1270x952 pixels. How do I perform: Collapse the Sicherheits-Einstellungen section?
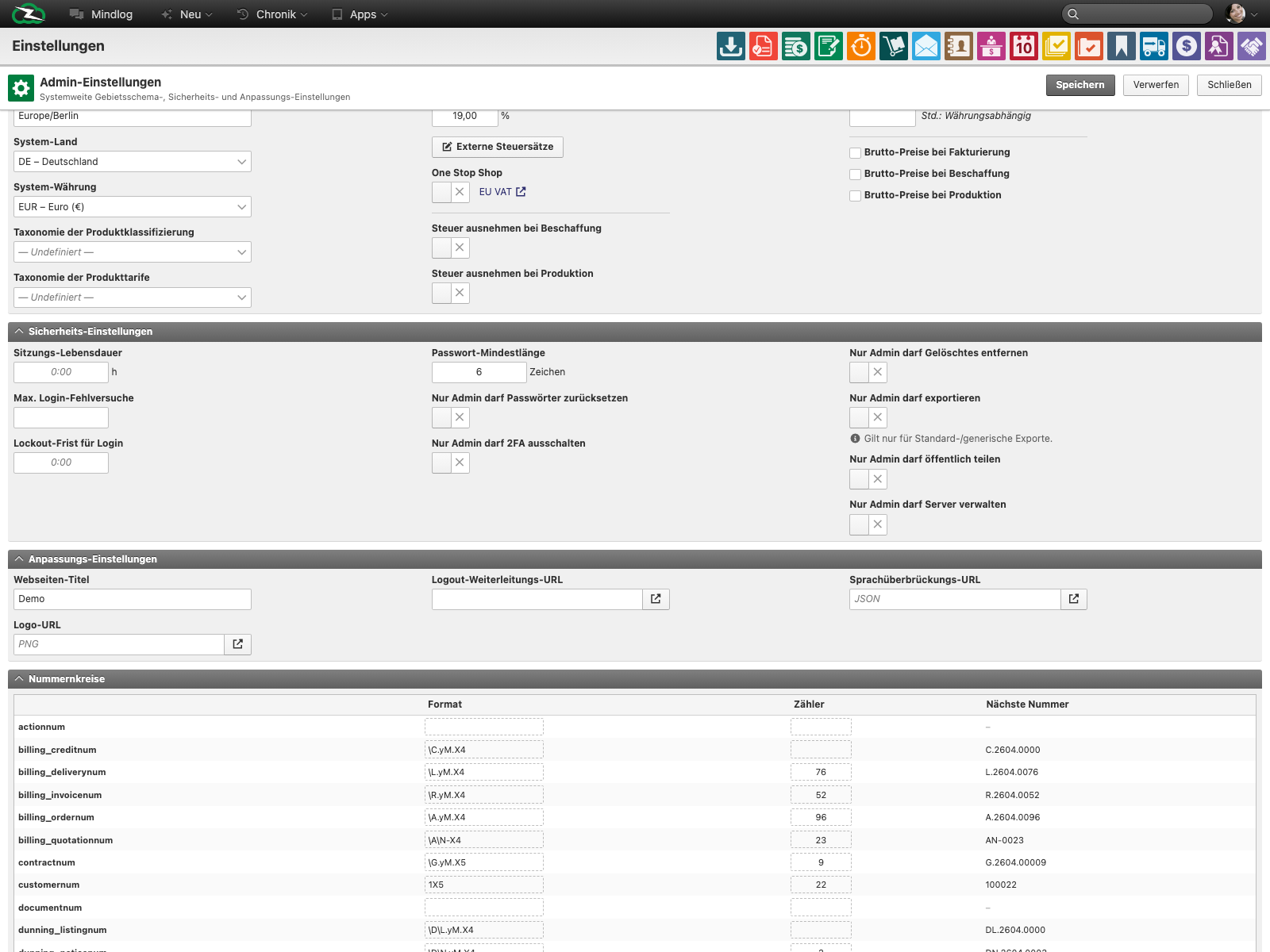pyautogui.click(x=19, y=332)
